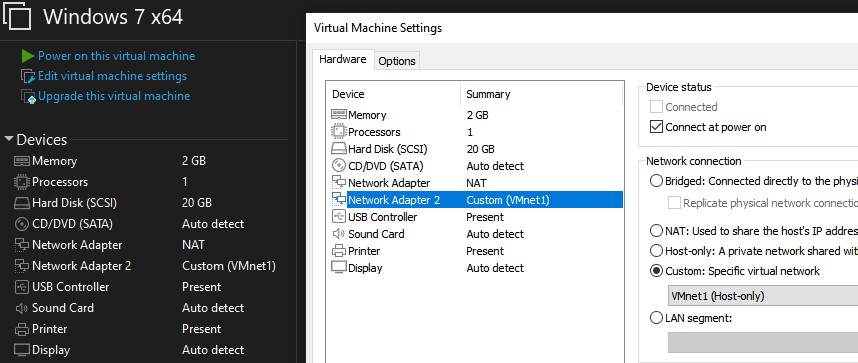858x363 pixels.
Task: Select Custom: Specific virtual network option
Action: click(x=656, y=271)
